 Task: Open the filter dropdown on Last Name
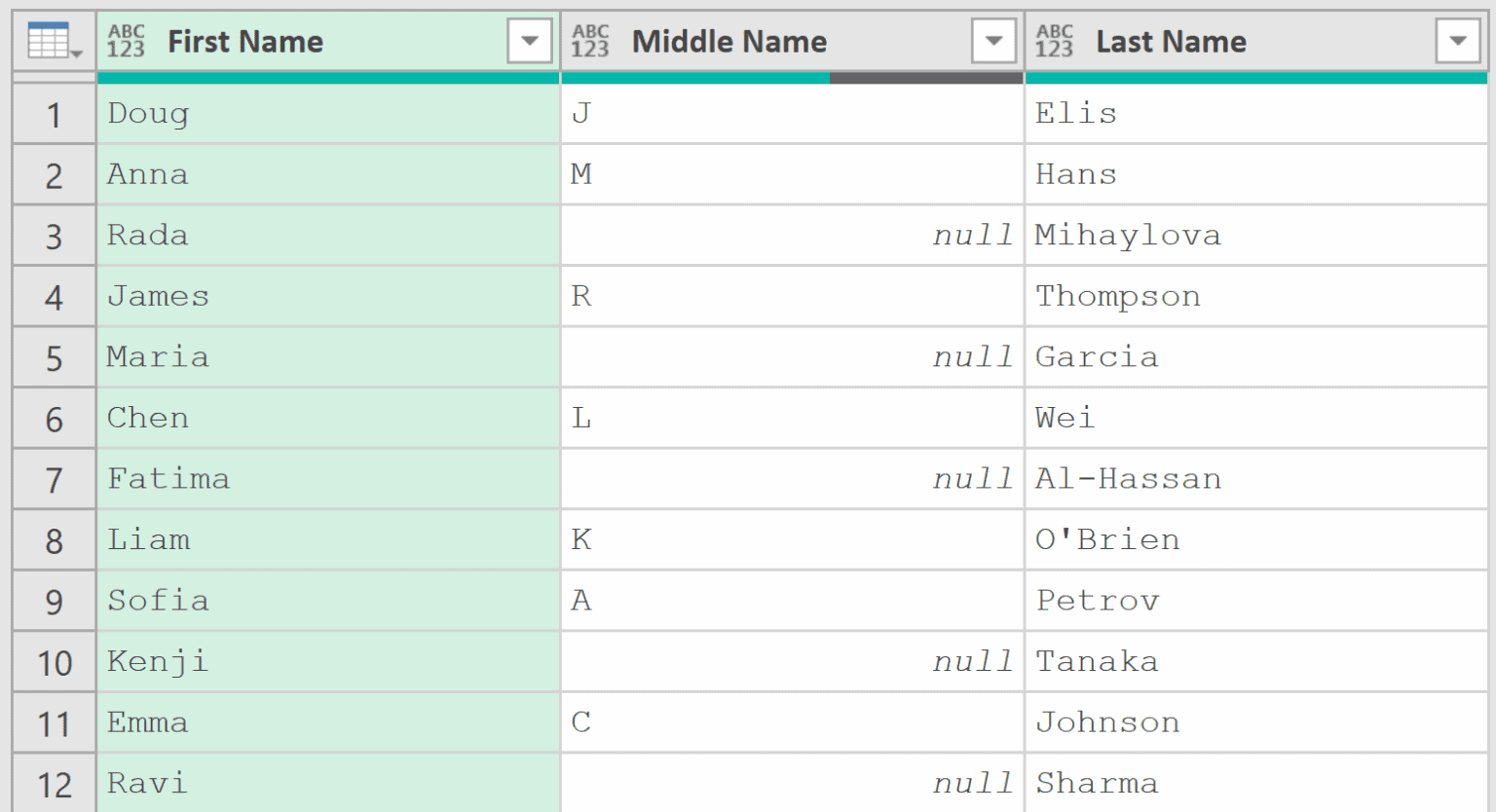(x=1456, y=41)
